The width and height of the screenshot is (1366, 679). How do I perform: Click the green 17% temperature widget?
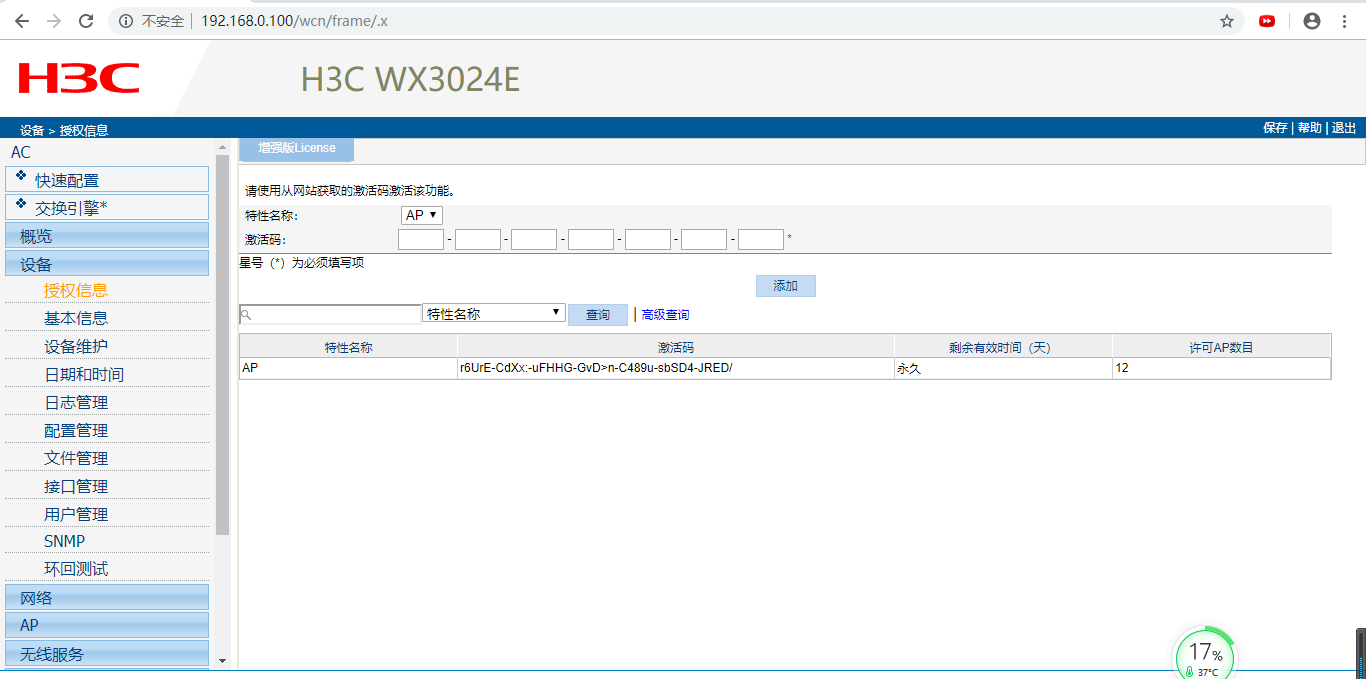(1204, 655)
